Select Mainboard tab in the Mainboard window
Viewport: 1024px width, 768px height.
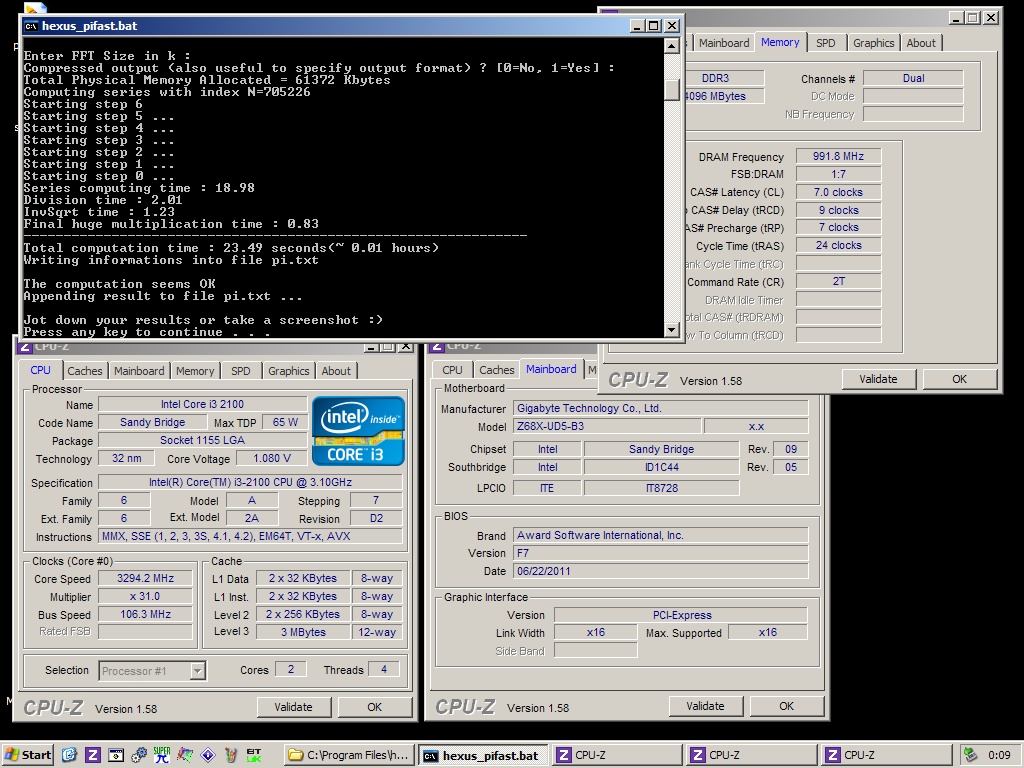(551, 369)
